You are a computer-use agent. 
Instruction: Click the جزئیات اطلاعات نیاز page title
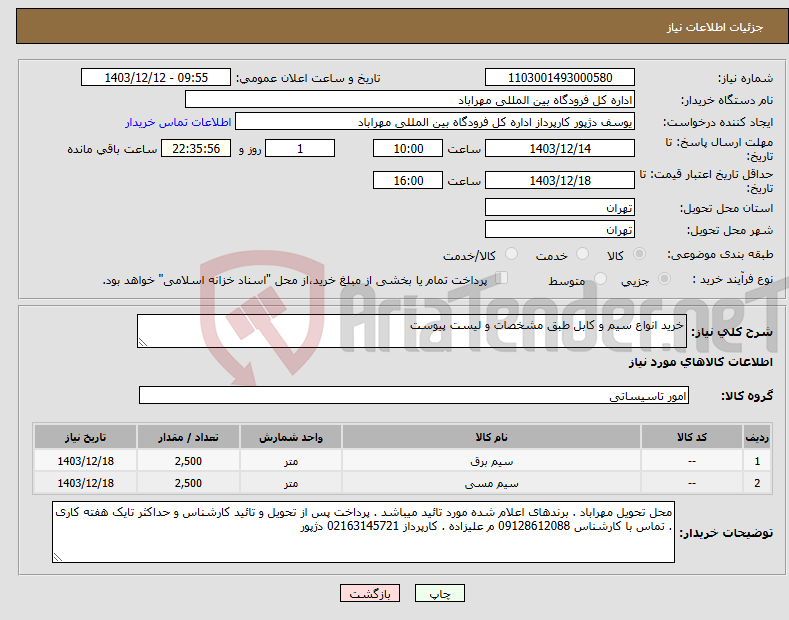coord(715,27)
